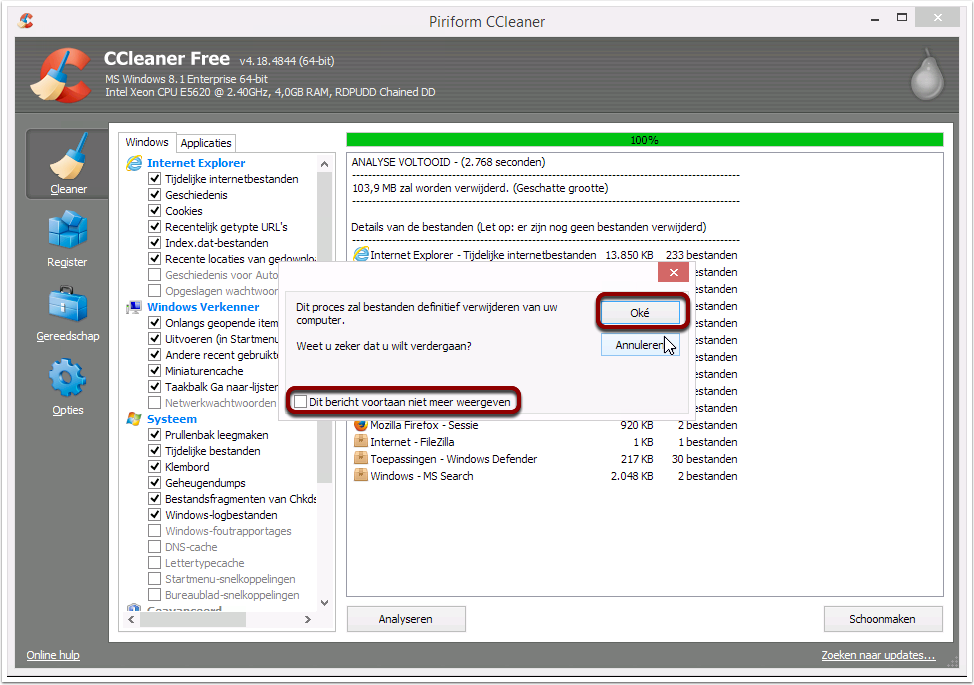The height and width of the screenshot is (685, 974).
Task: Select the Internet Explorer category heading
Action: (196, 163)
